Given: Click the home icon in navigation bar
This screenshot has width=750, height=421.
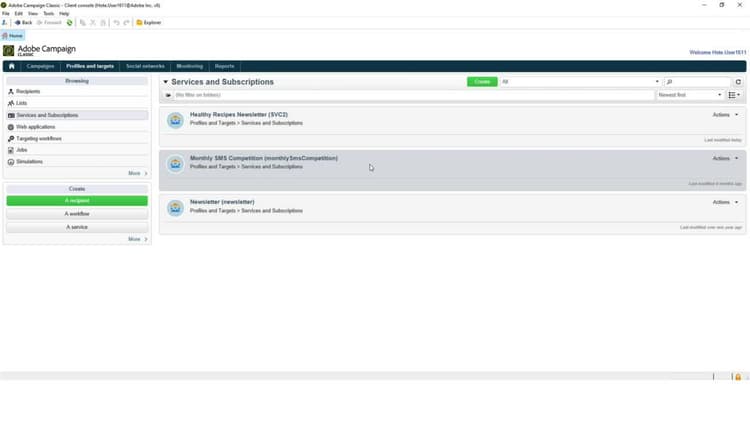Looking at the screenshot, I should [x=11, y=66].
